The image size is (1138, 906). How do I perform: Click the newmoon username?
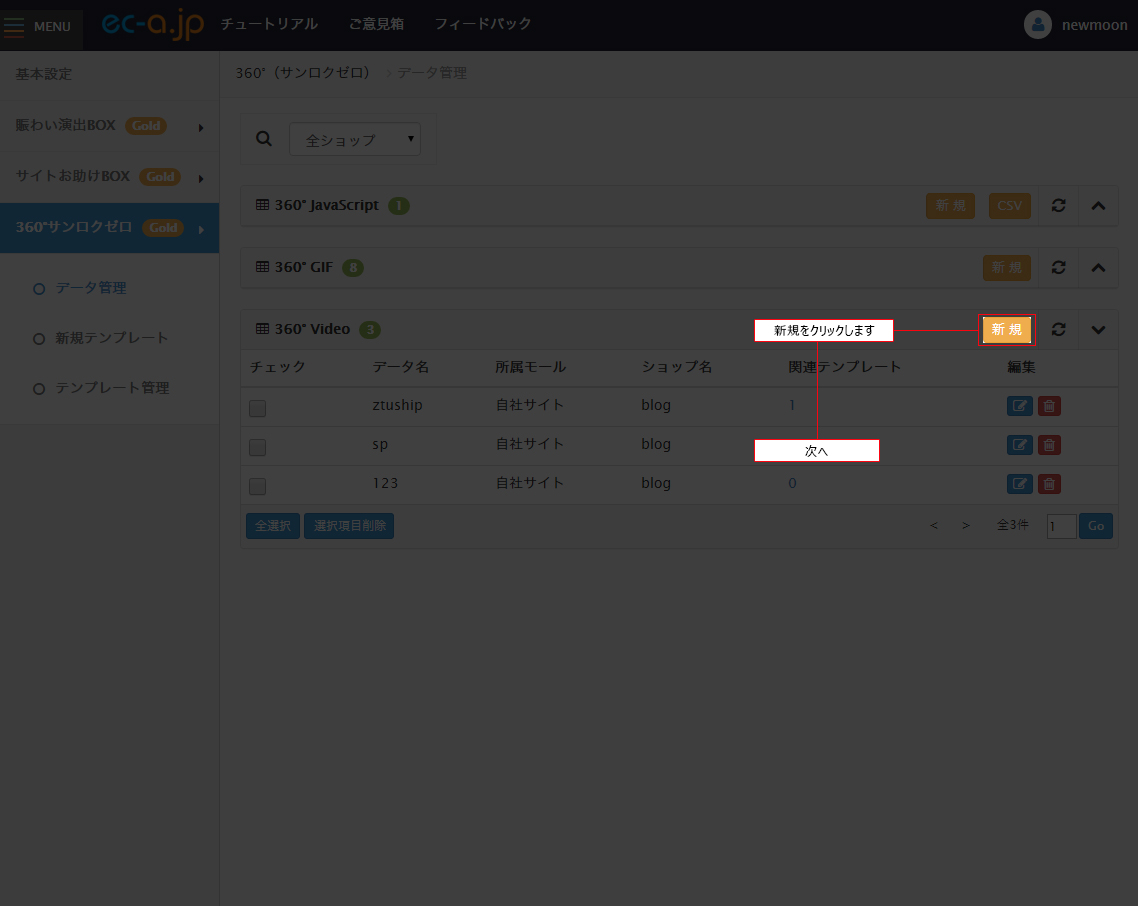pyautogui.click(x=1094, y=25)
